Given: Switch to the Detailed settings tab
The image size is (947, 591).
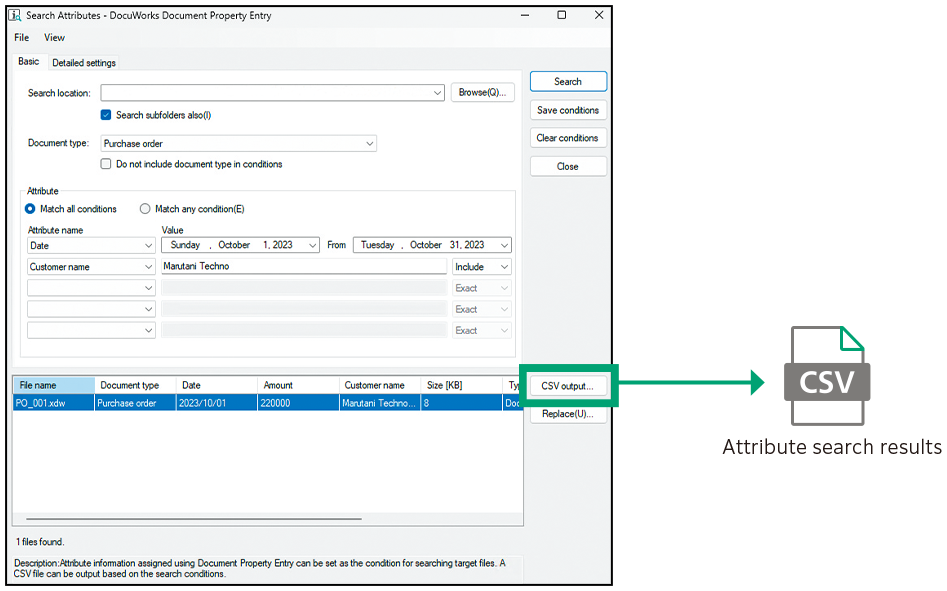Looking at the screenshot, I should click(83, 62).
